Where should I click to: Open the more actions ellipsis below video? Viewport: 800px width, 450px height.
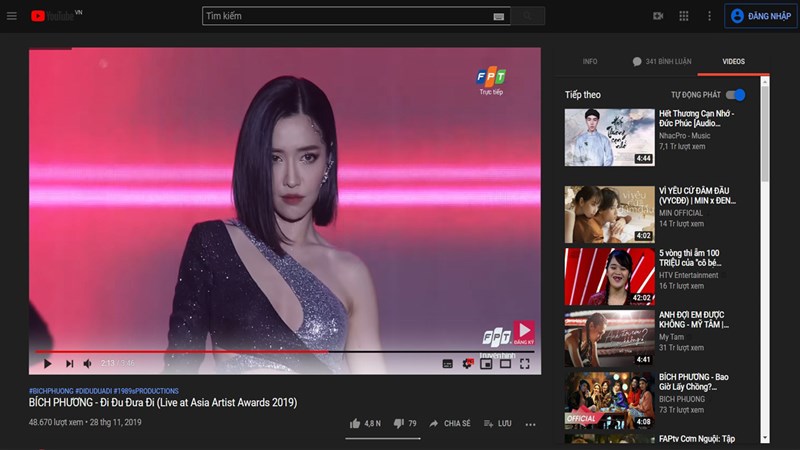pyautogui.click(x=531, y=424)
